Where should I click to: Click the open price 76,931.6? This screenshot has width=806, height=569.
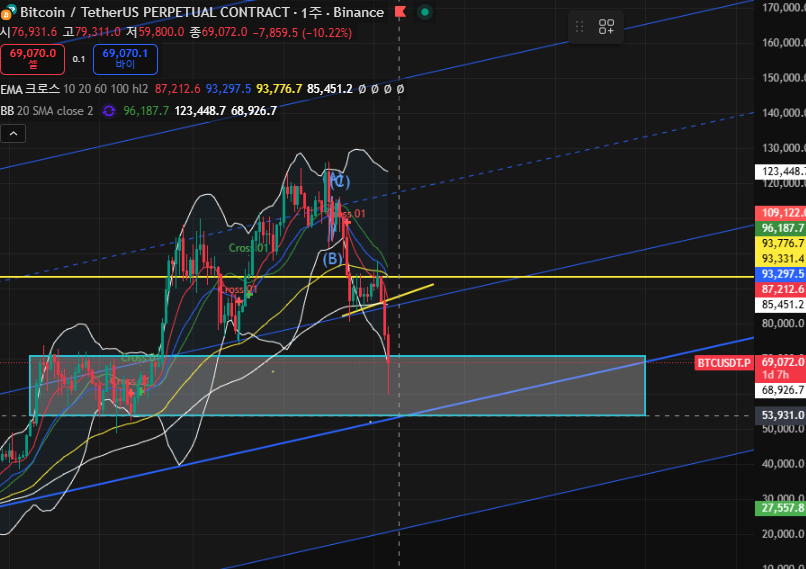click(x=34, y=32)
